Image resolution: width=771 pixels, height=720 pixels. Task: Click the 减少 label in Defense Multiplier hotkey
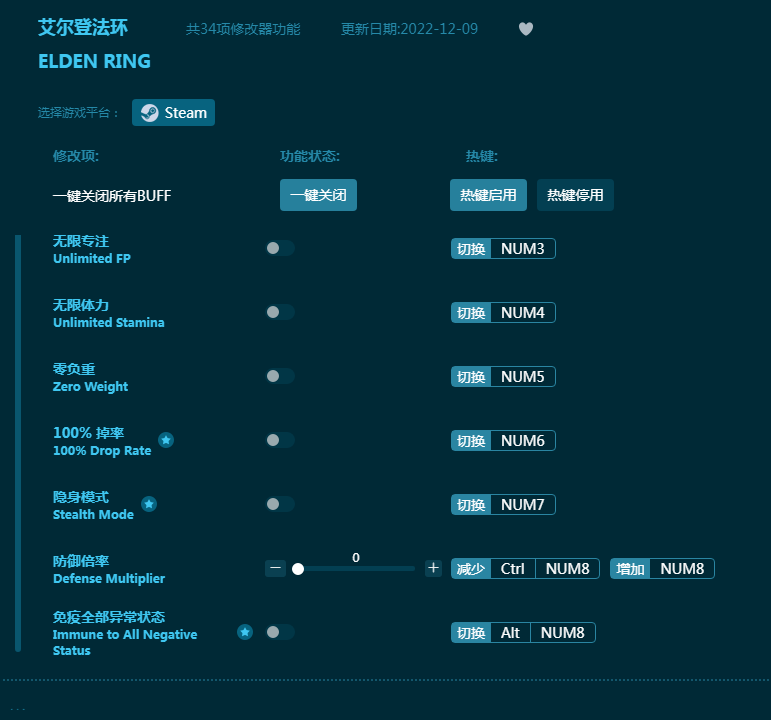point(471,569)
